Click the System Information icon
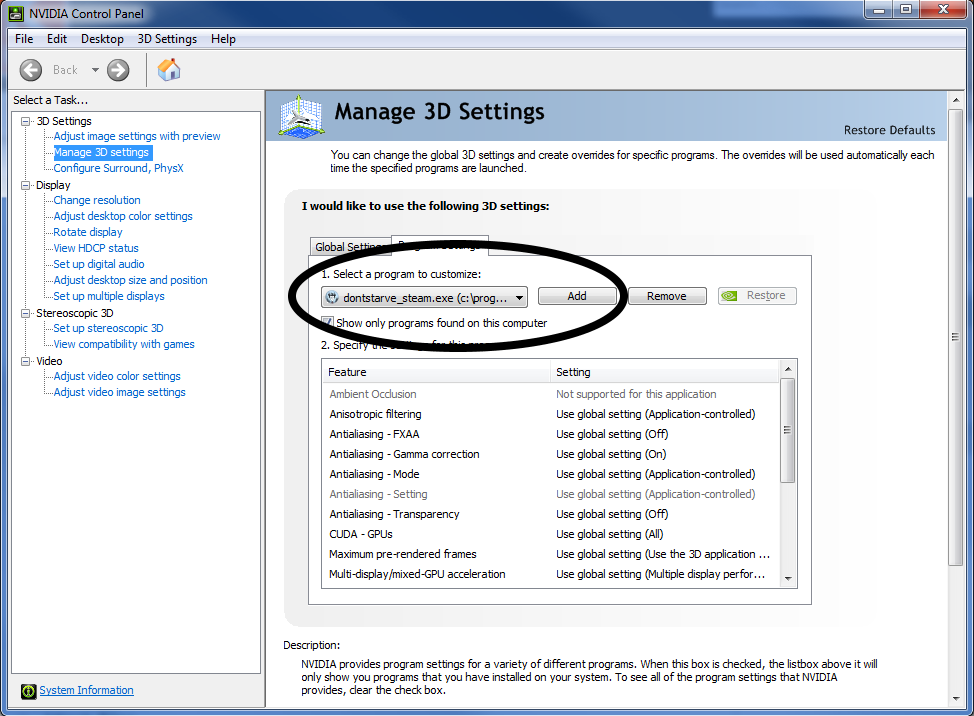Viewport: 974px width, 716px height. [x=28, y=691]
